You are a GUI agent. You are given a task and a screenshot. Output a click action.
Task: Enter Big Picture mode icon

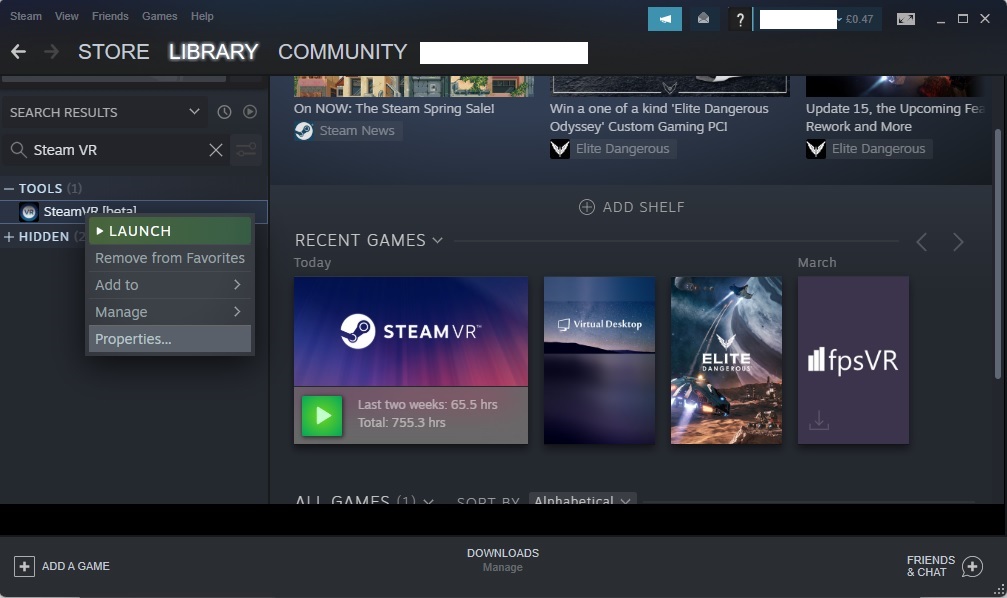coord(906,19)
